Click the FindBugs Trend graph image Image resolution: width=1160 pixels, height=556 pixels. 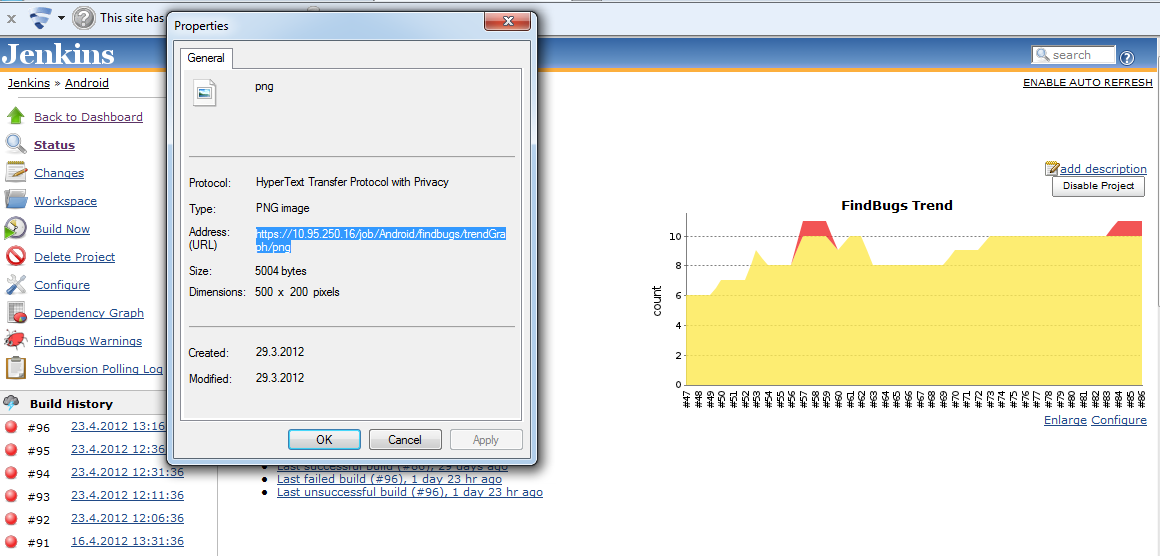pyautogui.click(x=898, y=302)
